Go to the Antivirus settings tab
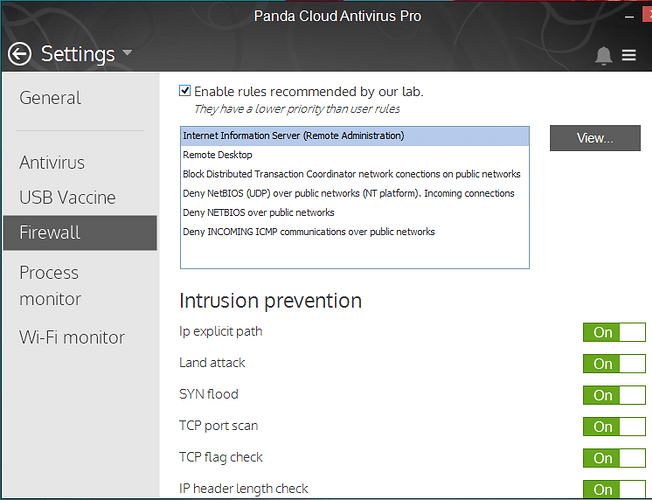652x500 pixels. tap(52, 162)
